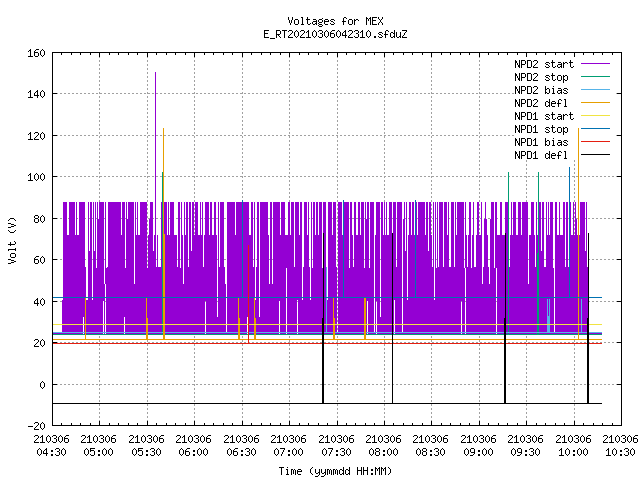
Task: Click the green NPD2 stop legend line sample
Action: [595, 77]
